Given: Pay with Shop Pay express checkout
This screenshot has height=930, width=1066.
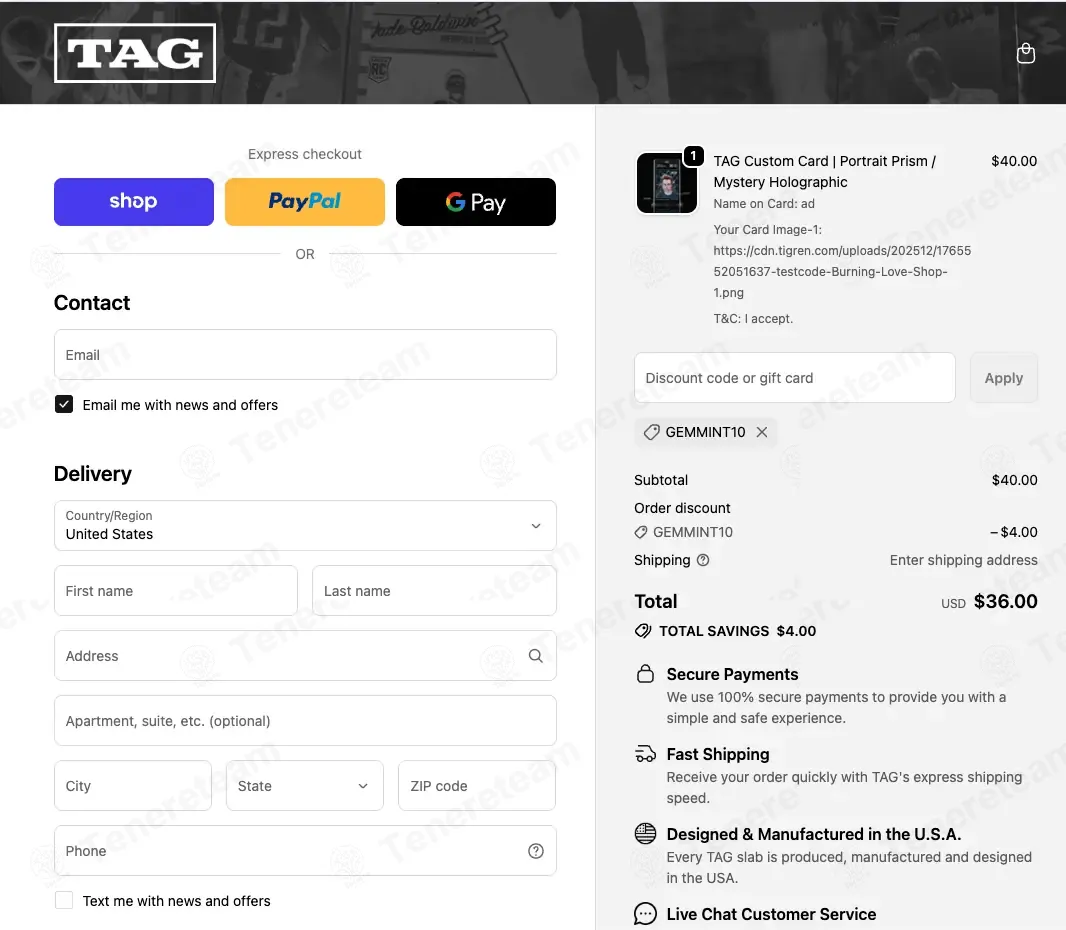Looking at the screenshot, I should (134, 202).
